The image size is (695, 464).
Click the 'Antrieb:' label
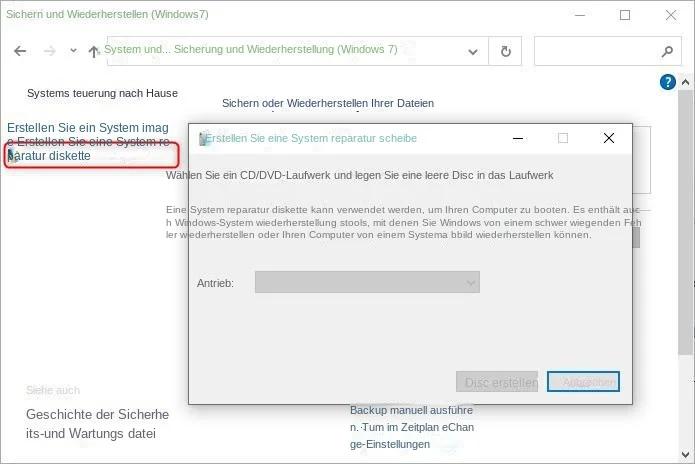215,283
